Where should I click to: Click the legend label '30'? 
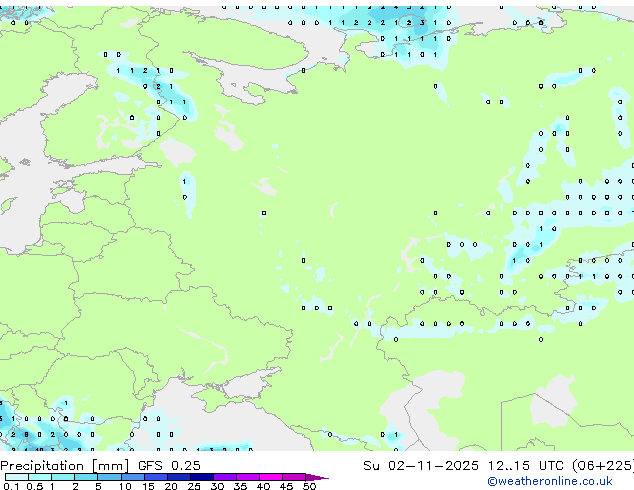tap(217, 486)
